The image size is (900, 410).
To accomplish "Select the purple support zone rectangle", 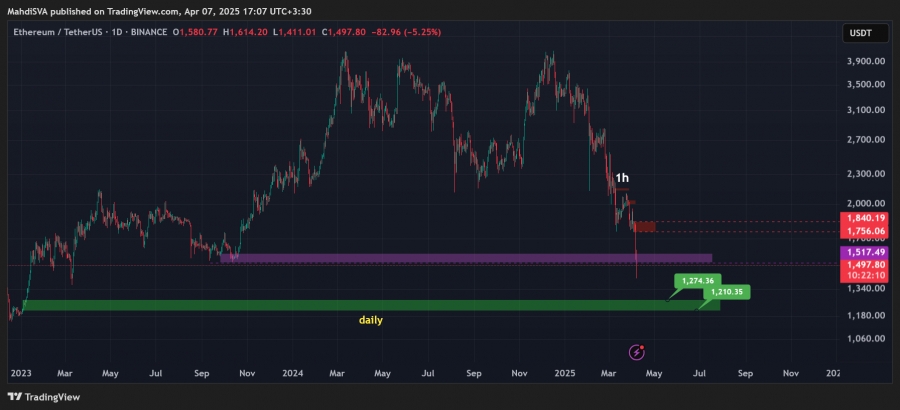I will pyautogui.click(x=466, y=258).
